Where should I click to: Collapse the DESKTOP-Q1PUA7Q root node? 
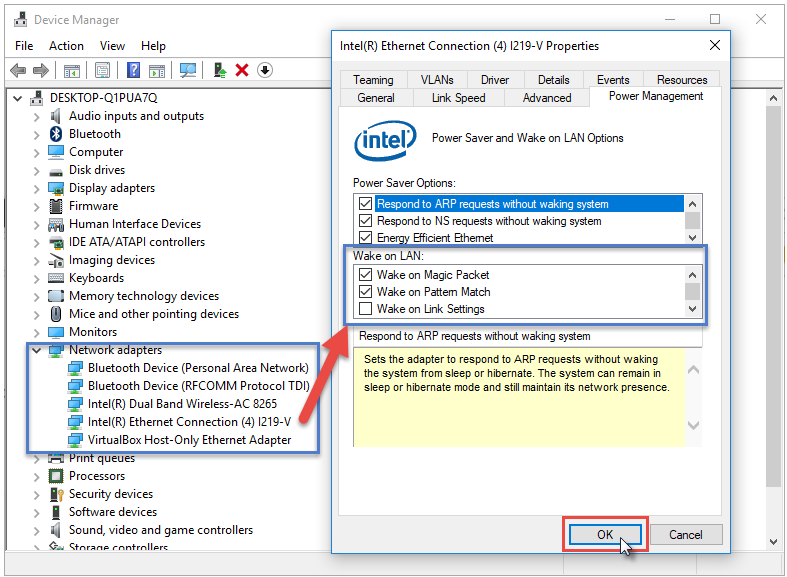[18, 98]
